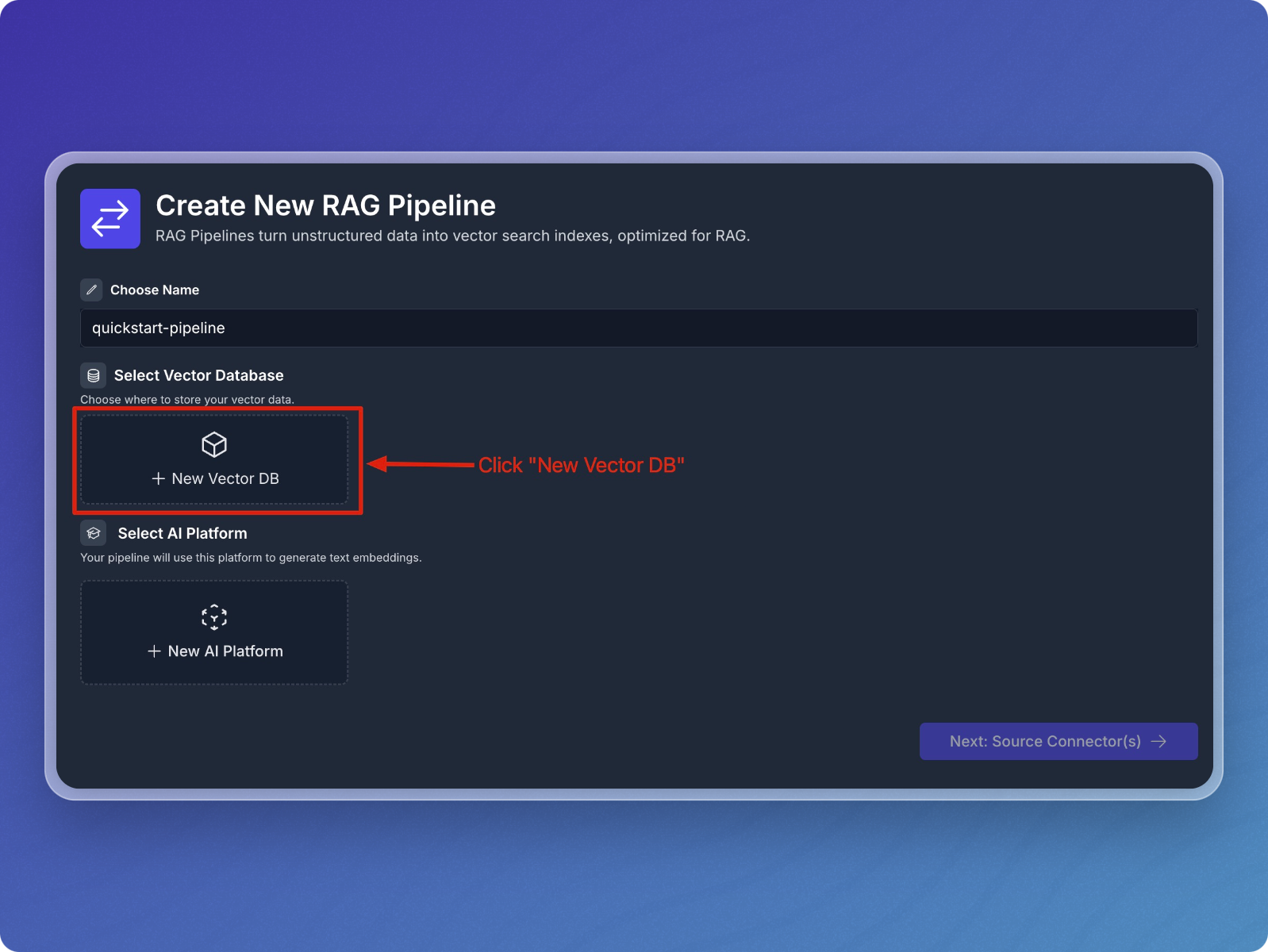Click the plus sign before New Vector DB
The image size is (1268, 952).
pos(159,478)
